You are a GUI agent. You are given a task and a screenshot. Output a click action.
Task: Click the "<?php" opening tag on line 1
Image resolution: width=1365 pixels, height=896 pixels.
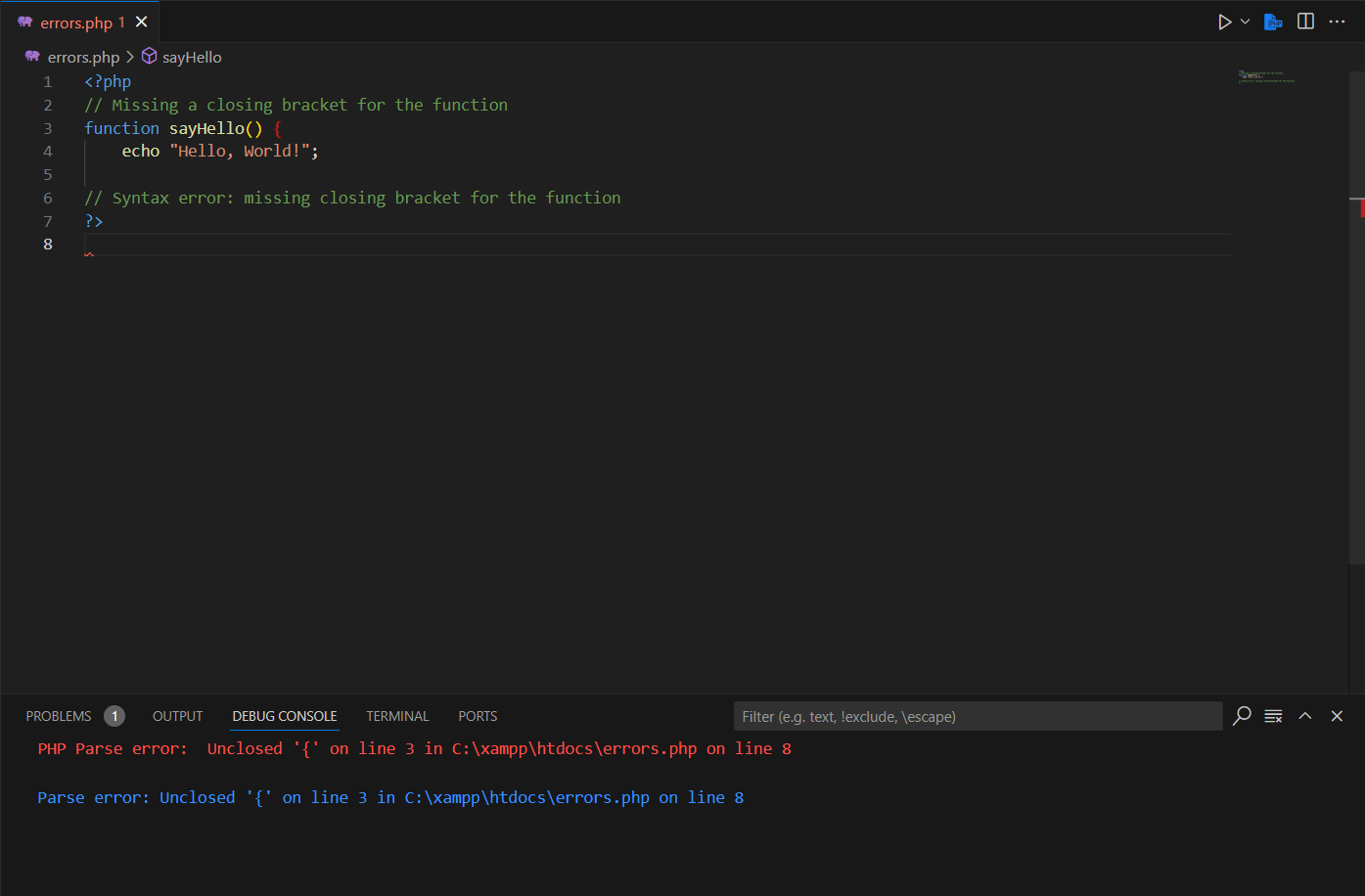coord(108,81)
